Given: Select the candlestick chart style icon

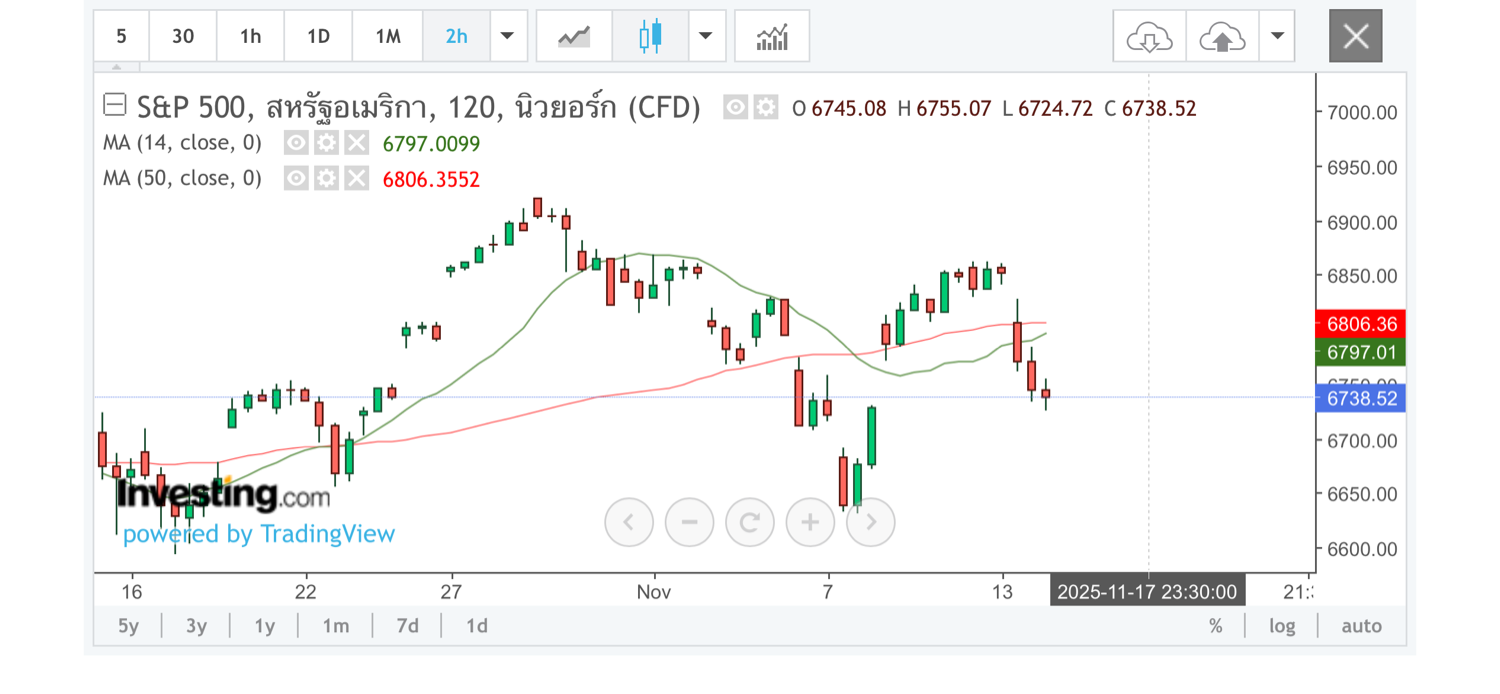Looking at the screenshot, I should (x=650, y=37).
